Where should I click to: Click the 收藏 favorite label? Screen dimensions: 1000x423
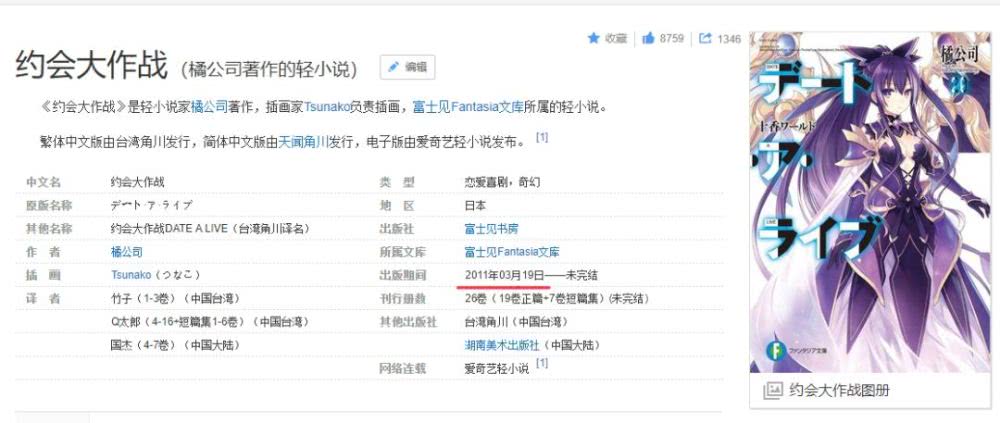click(616, 39)
